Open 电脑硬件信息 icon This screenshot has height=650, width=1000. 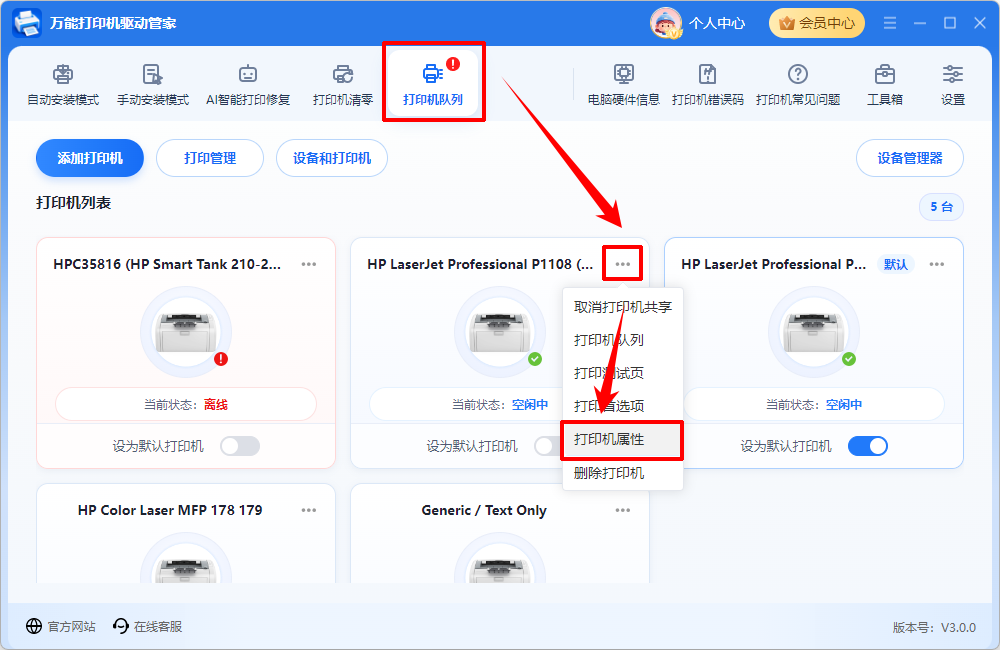click(x=623, y=85)
